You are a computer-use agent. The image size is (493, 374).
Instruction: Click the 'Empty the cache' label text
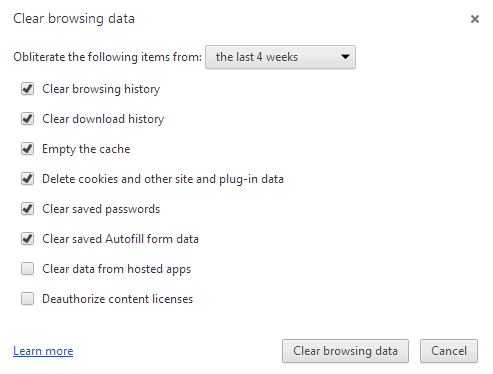[x=86, y=149]
